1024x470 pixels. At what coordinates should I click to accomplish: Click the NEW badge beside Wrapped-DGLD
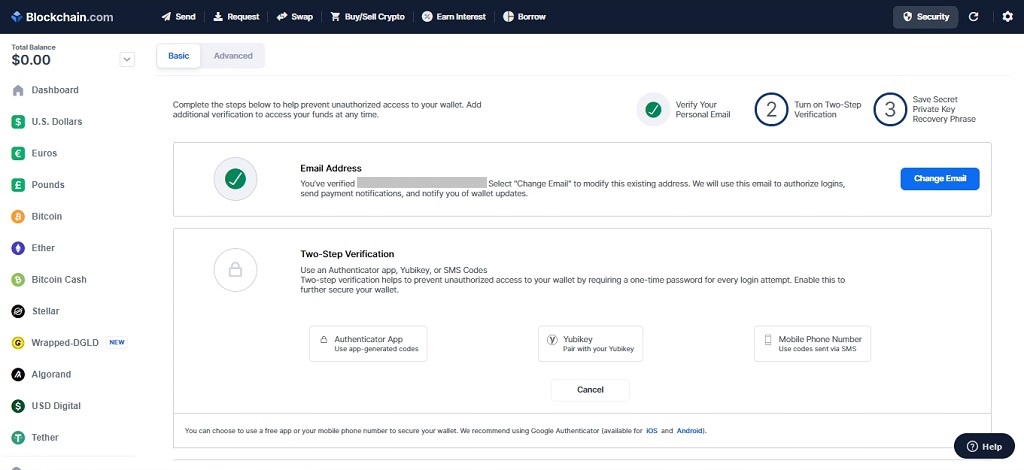(117, 343)
